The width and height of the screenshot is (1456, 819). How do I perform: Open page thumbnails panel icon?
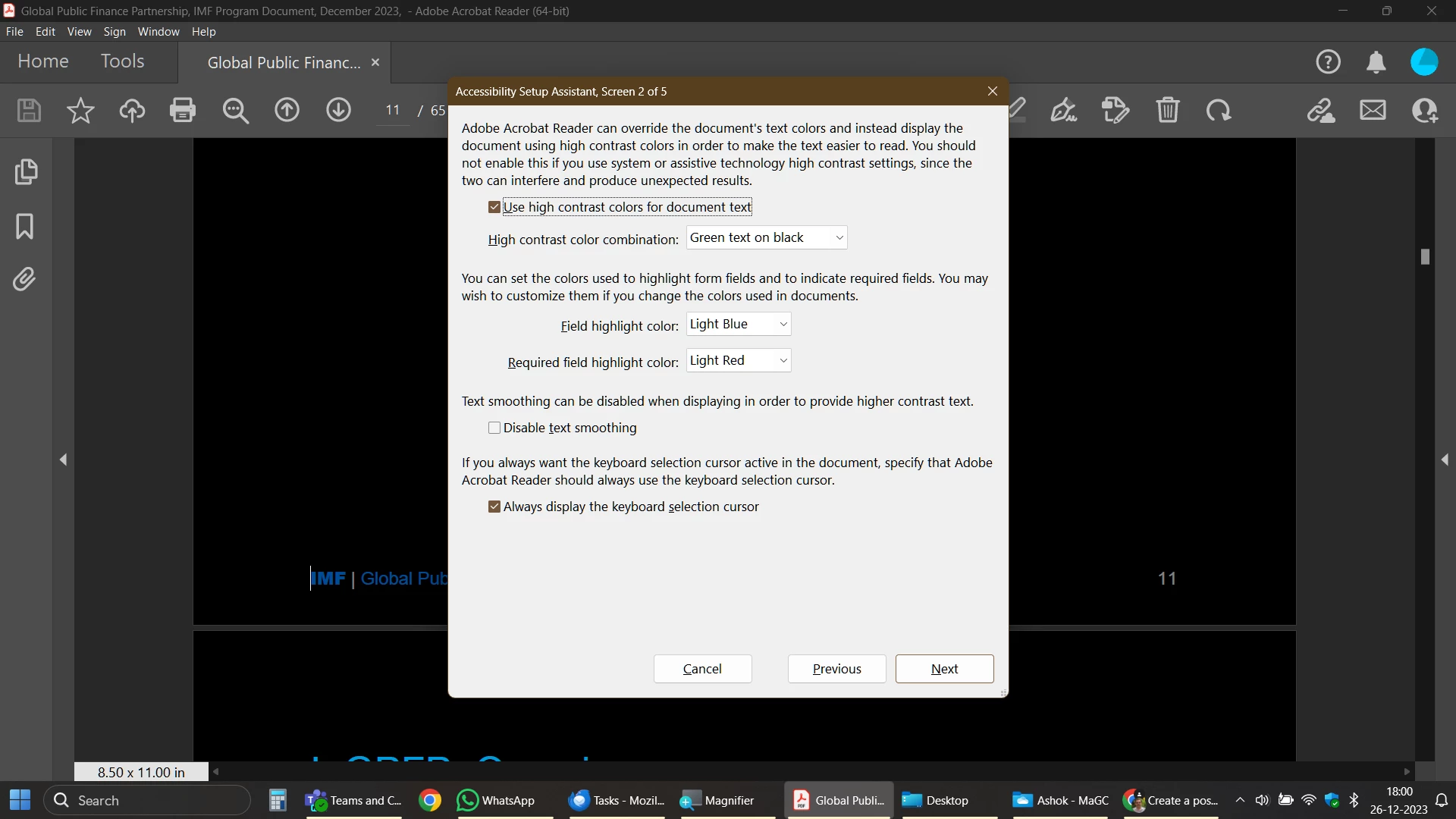[26, 171]
